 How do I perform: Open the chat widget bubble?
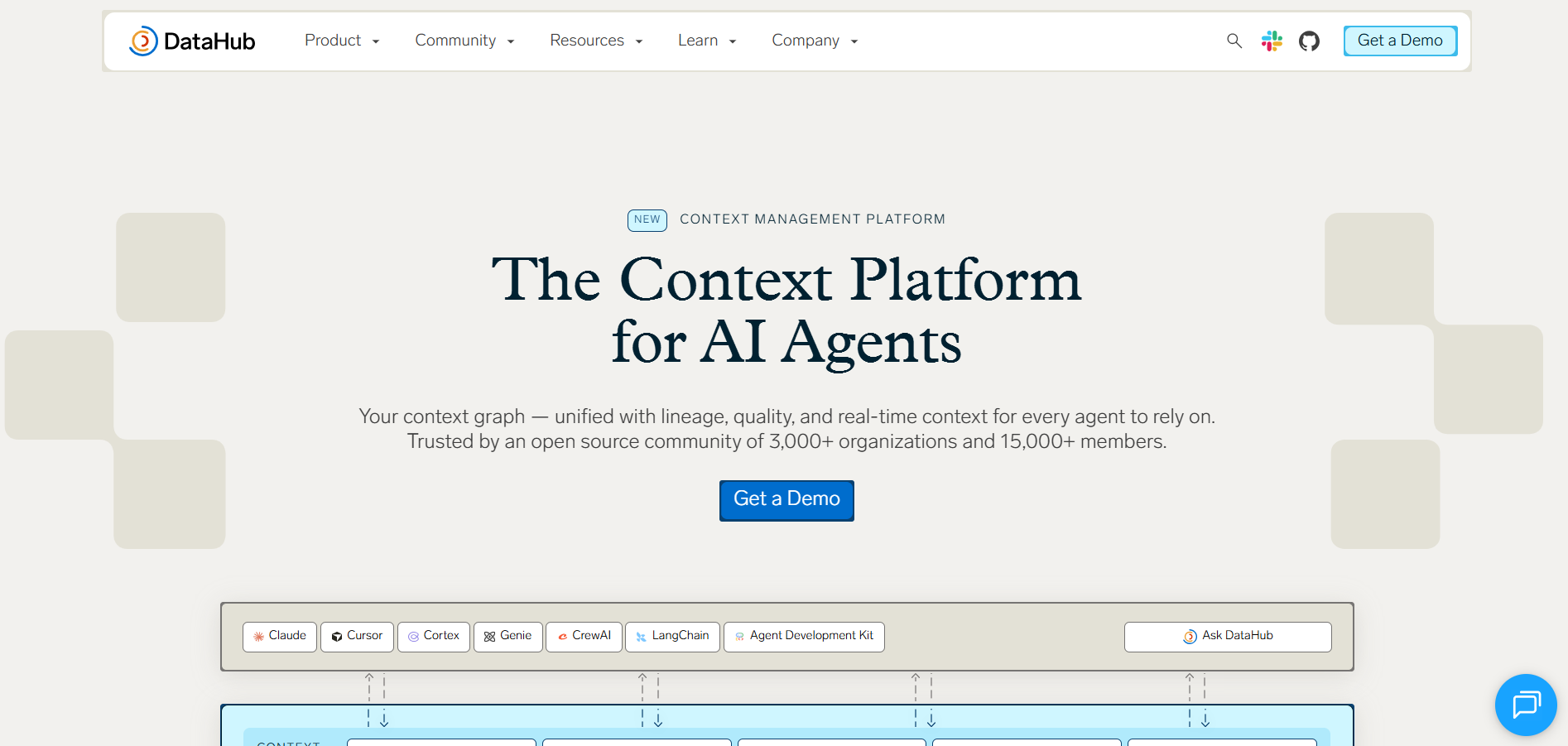[x=1526, y=705]
